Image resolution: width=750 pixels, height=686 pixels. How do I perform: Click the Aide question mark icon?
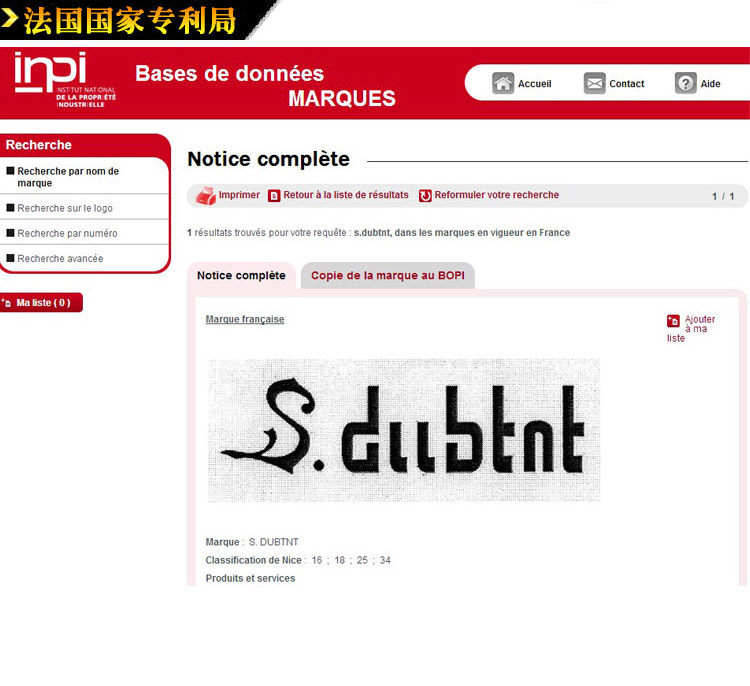(685, 83)
